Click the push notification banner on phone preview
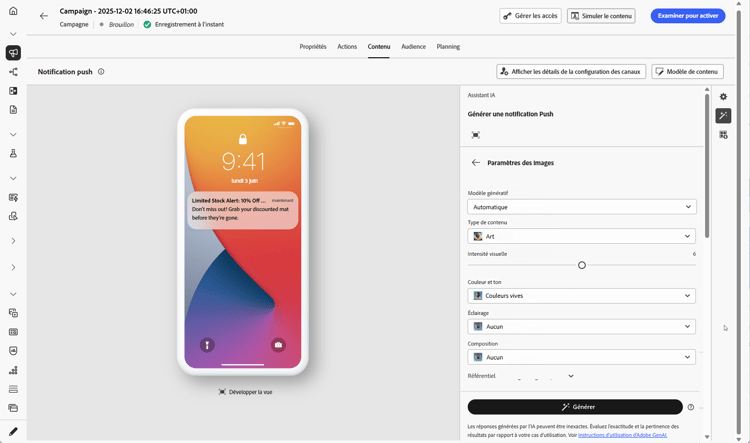750x443 pixels. tap(243, 210)
